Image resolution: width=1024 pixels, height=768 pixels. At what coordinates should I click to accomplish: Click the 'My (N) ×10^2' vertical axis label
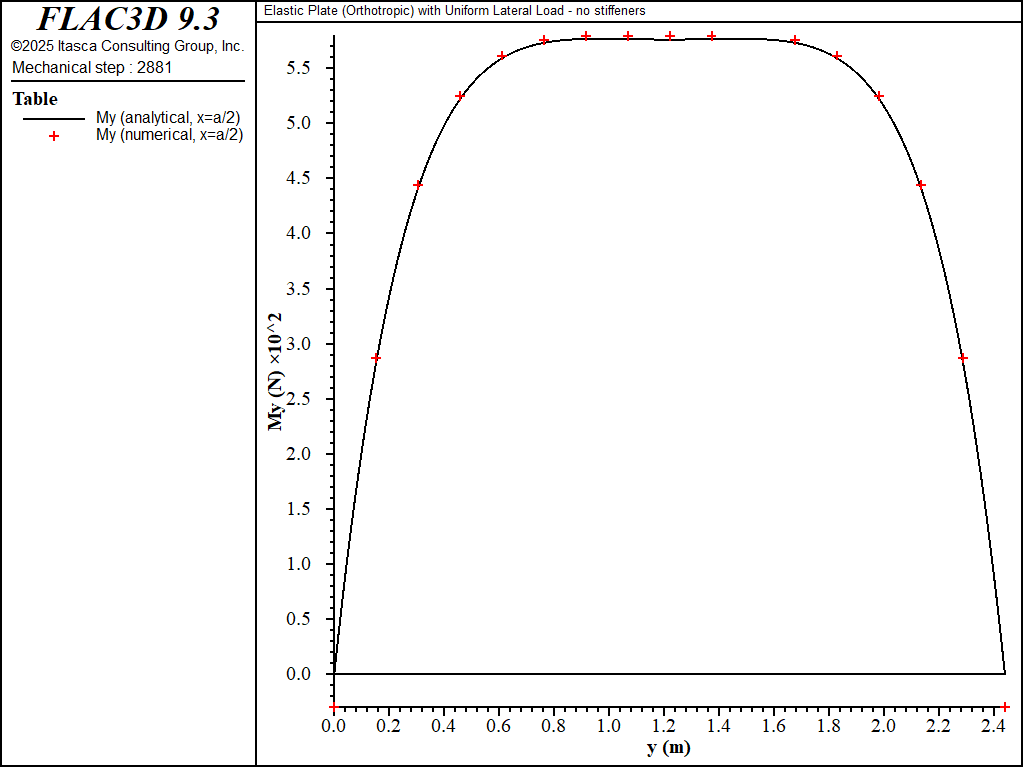pyautogui.click(x=274, y=371)
